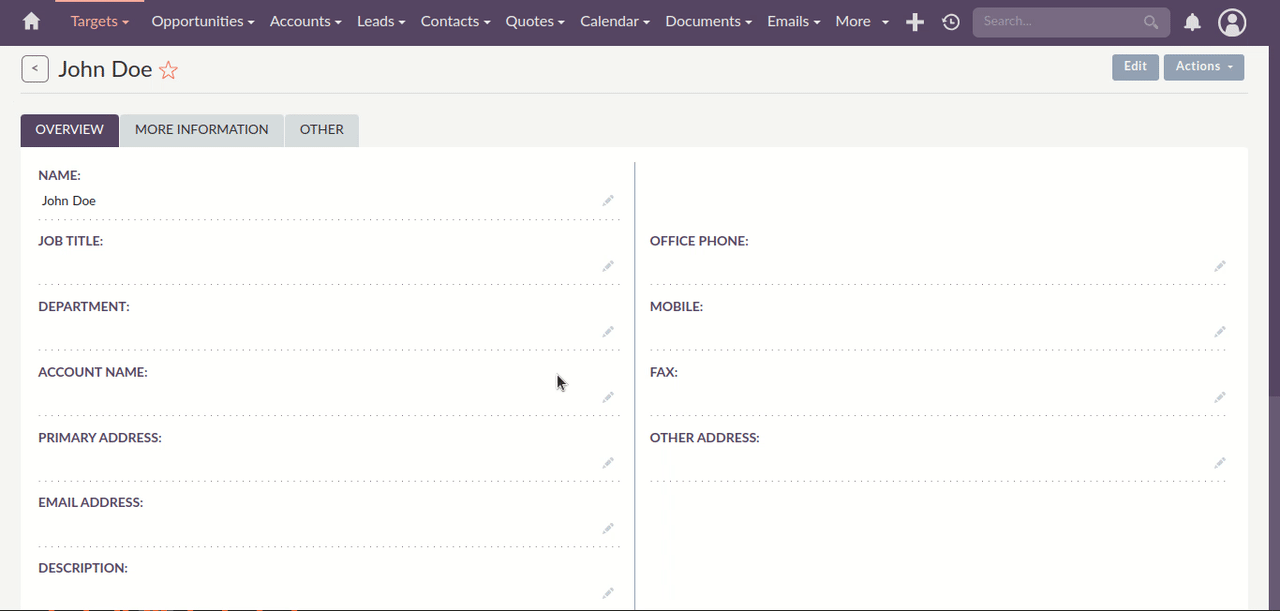
Task: Click the quick create plus icon
Action: (x=914, y=22)
